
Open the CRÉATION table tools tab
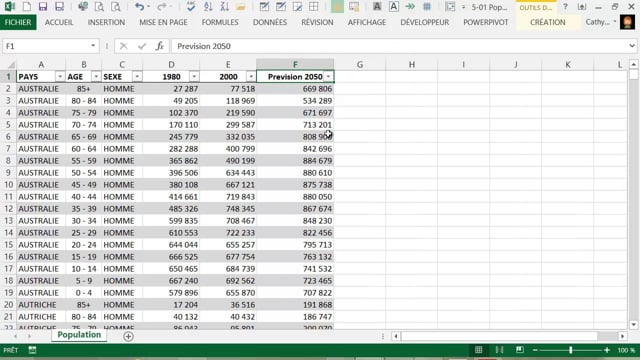click(548, 22)
